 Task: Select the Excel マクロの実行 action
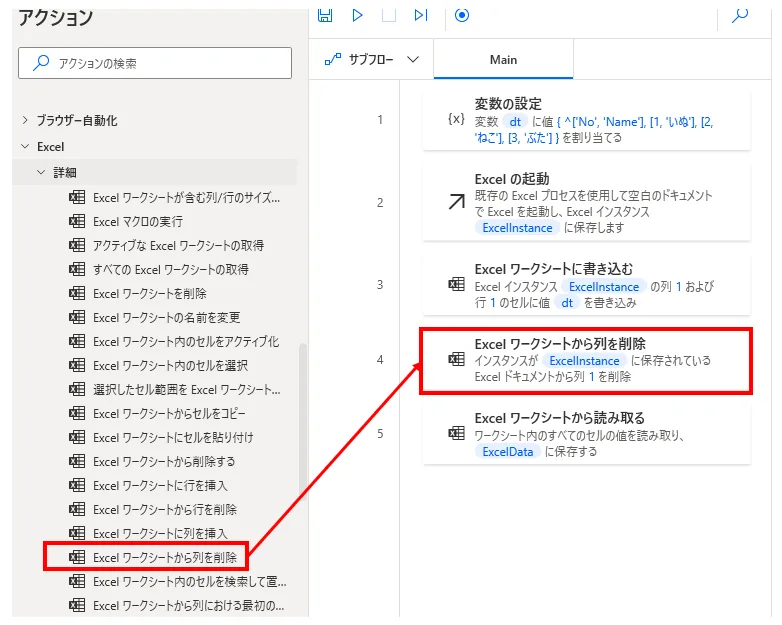(x=138, y=221)
